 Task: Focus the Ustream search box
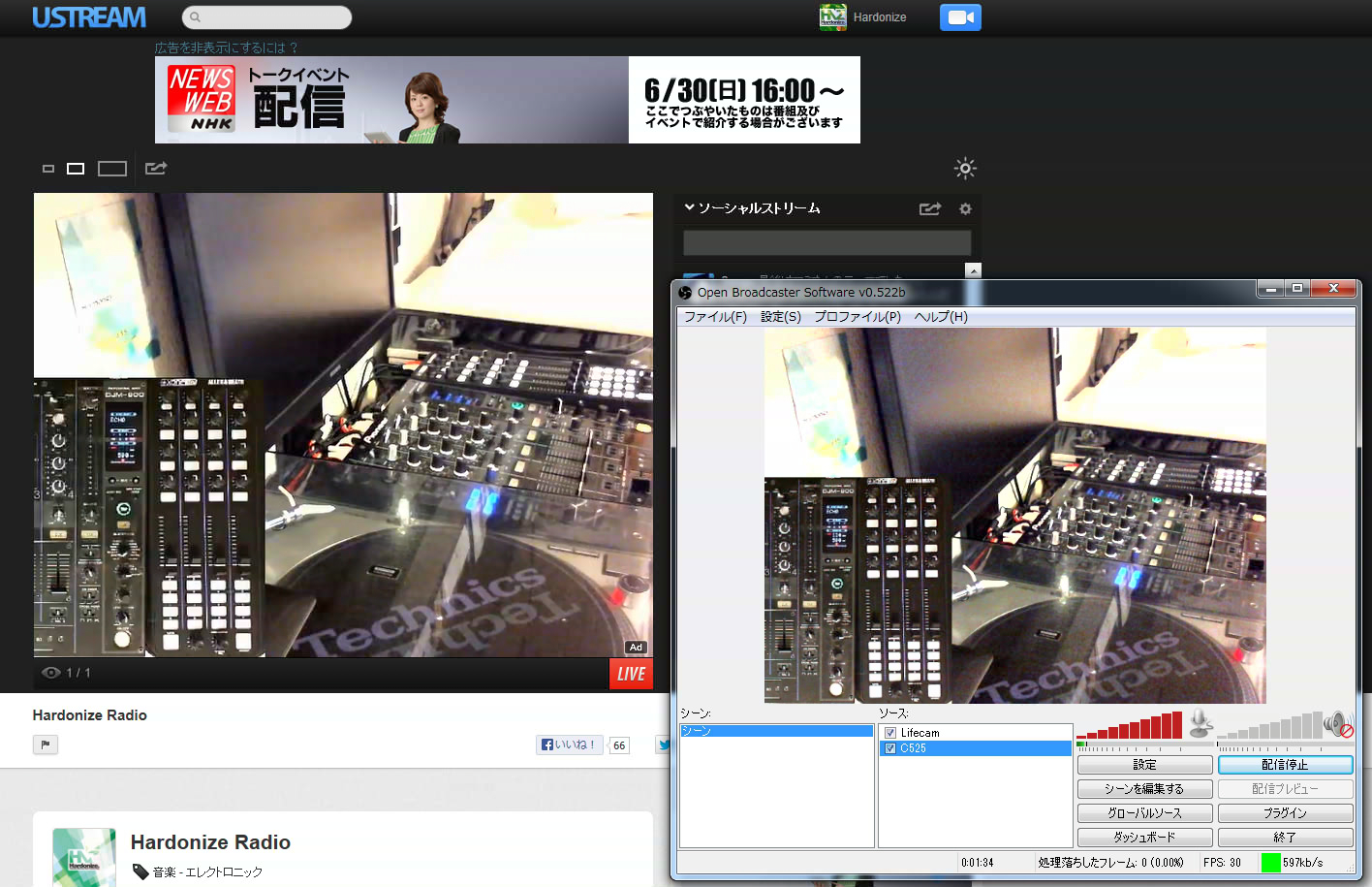[266, 17]
